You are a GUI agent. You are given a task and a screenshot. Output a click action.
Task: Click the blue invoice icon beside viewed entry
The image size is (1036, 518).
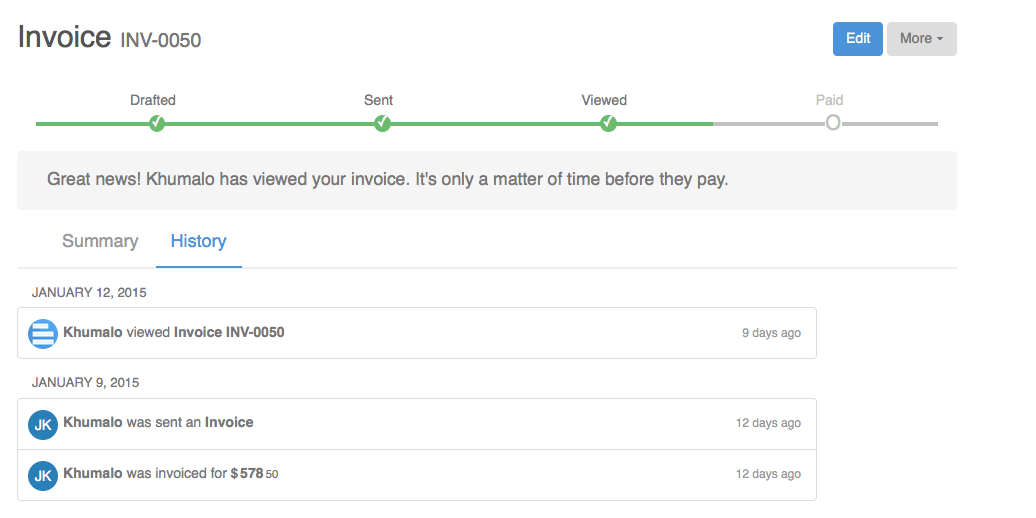click(x=43, y=333)
